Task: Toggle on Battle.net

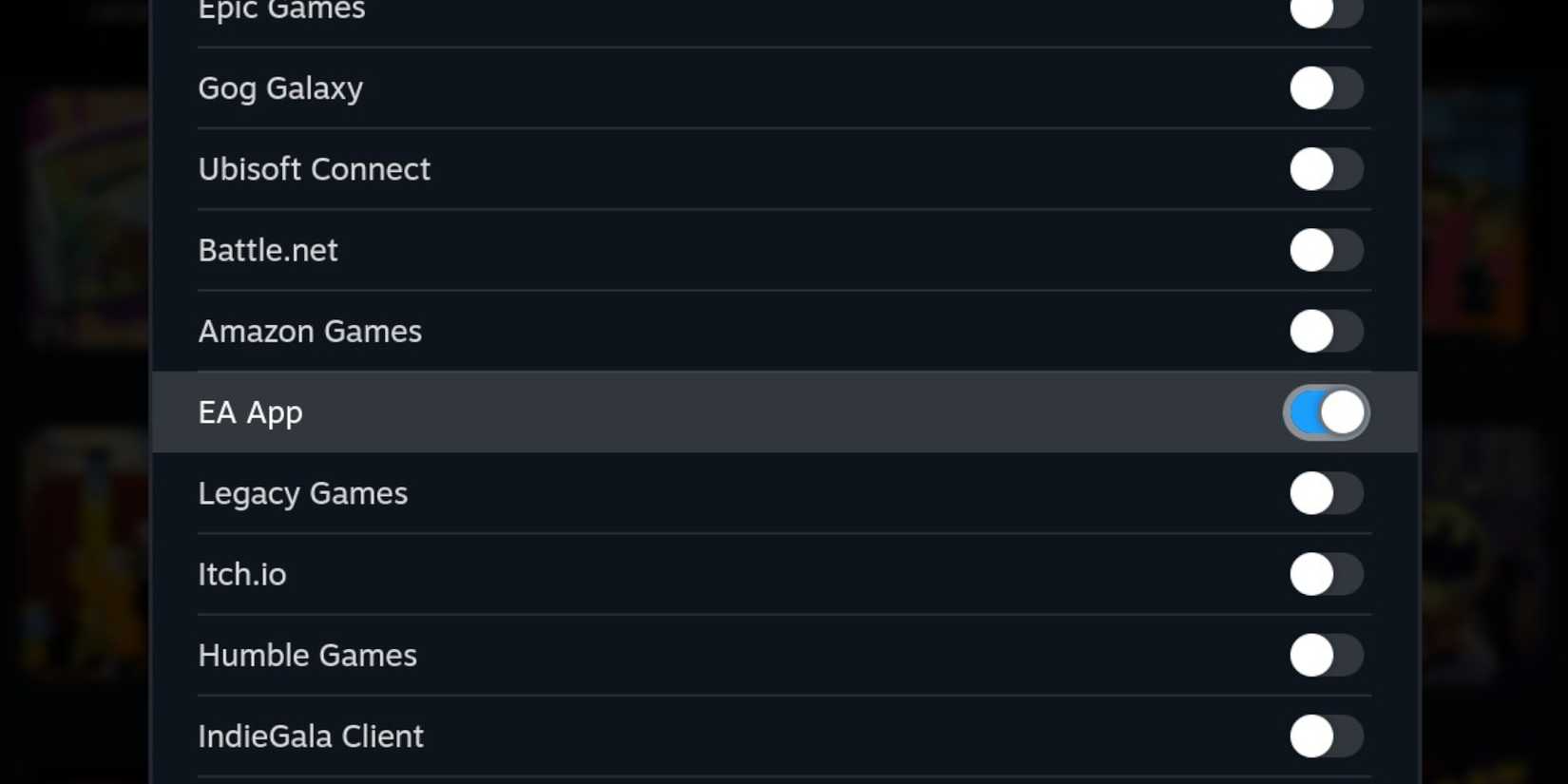Action: (x=1327, y=250)
